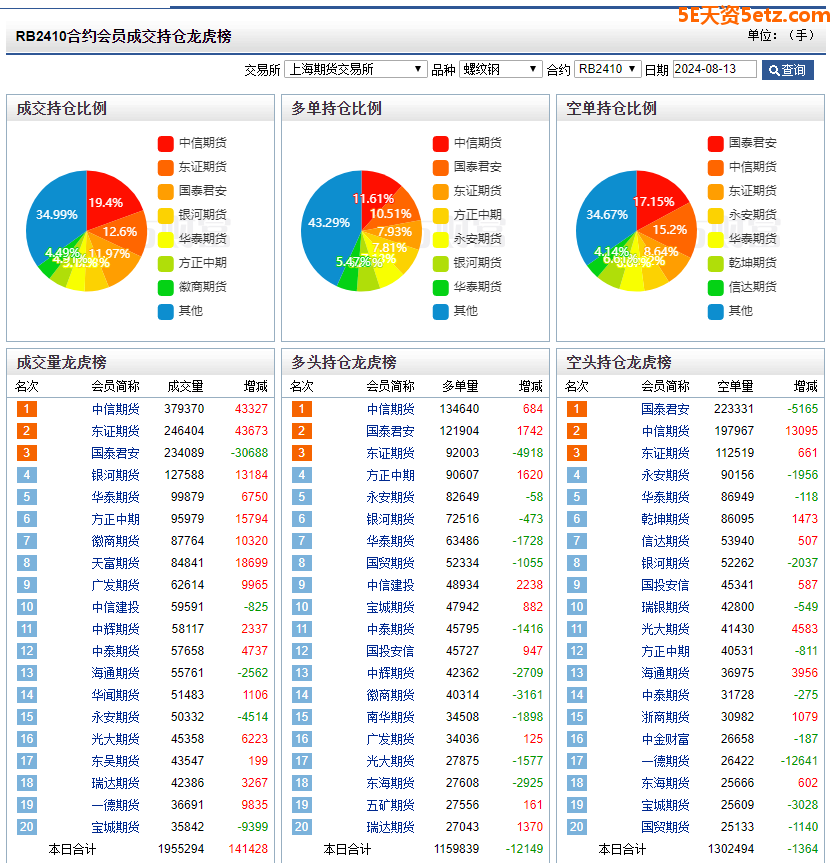Image resolution: width=835 pixels, height=863 pixels.
Task: Expand the 品种 螺纹钢 dropdown
Action: 500,69
